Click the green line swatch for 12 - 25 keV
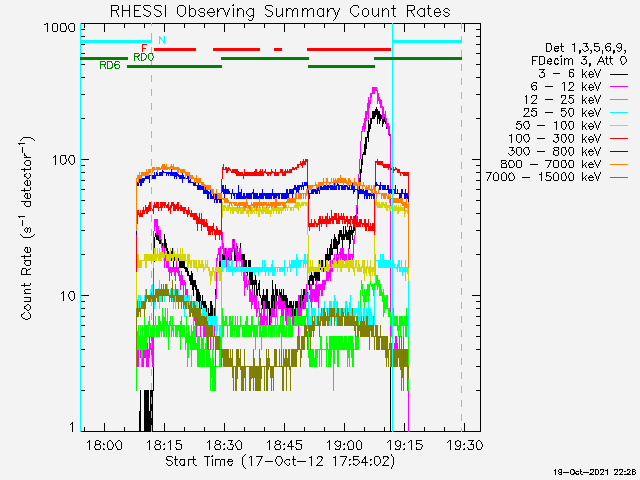640x480 pixels. (619, 100)
